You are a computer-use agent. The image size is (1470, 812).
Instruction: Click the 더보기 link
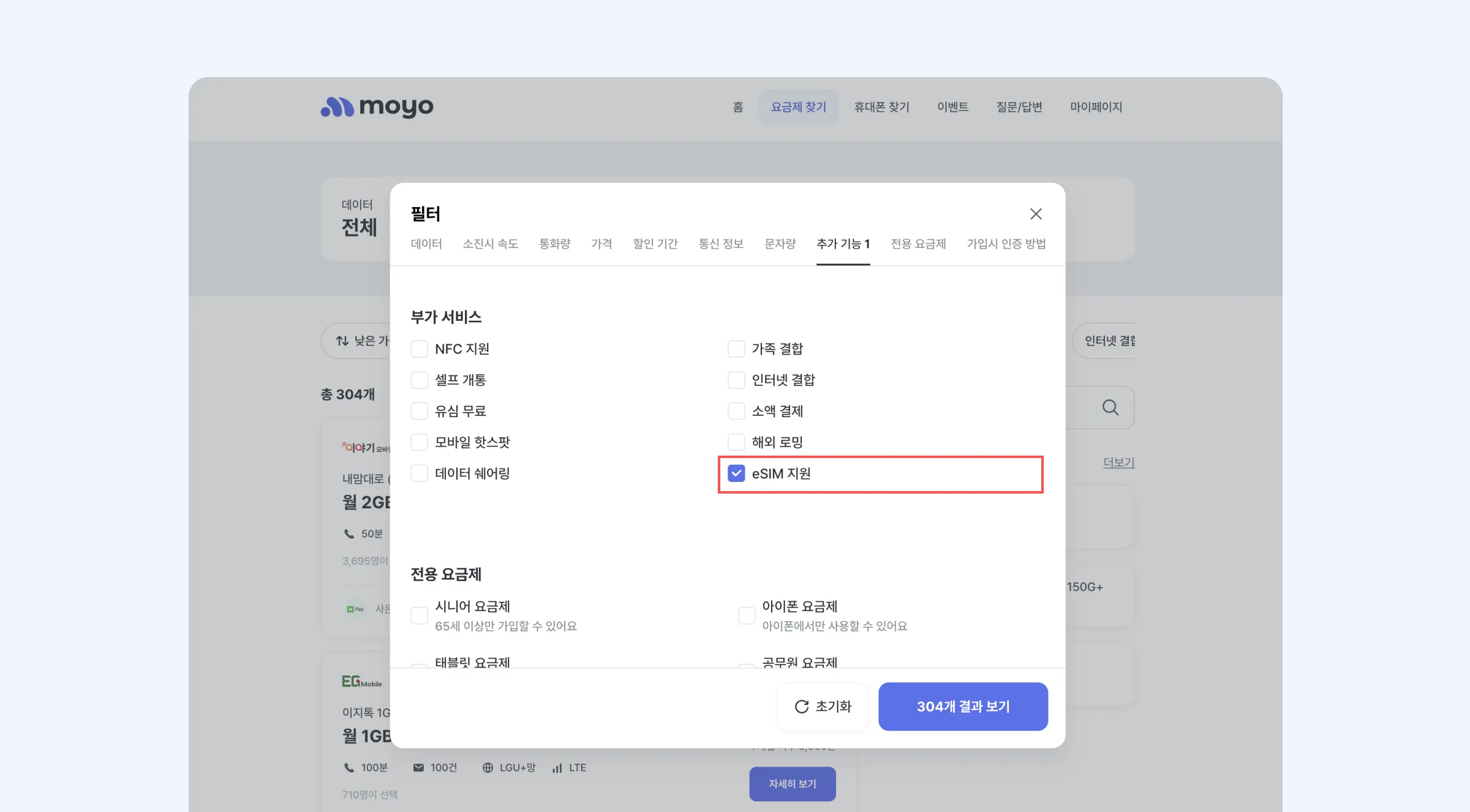(1118, 462)
